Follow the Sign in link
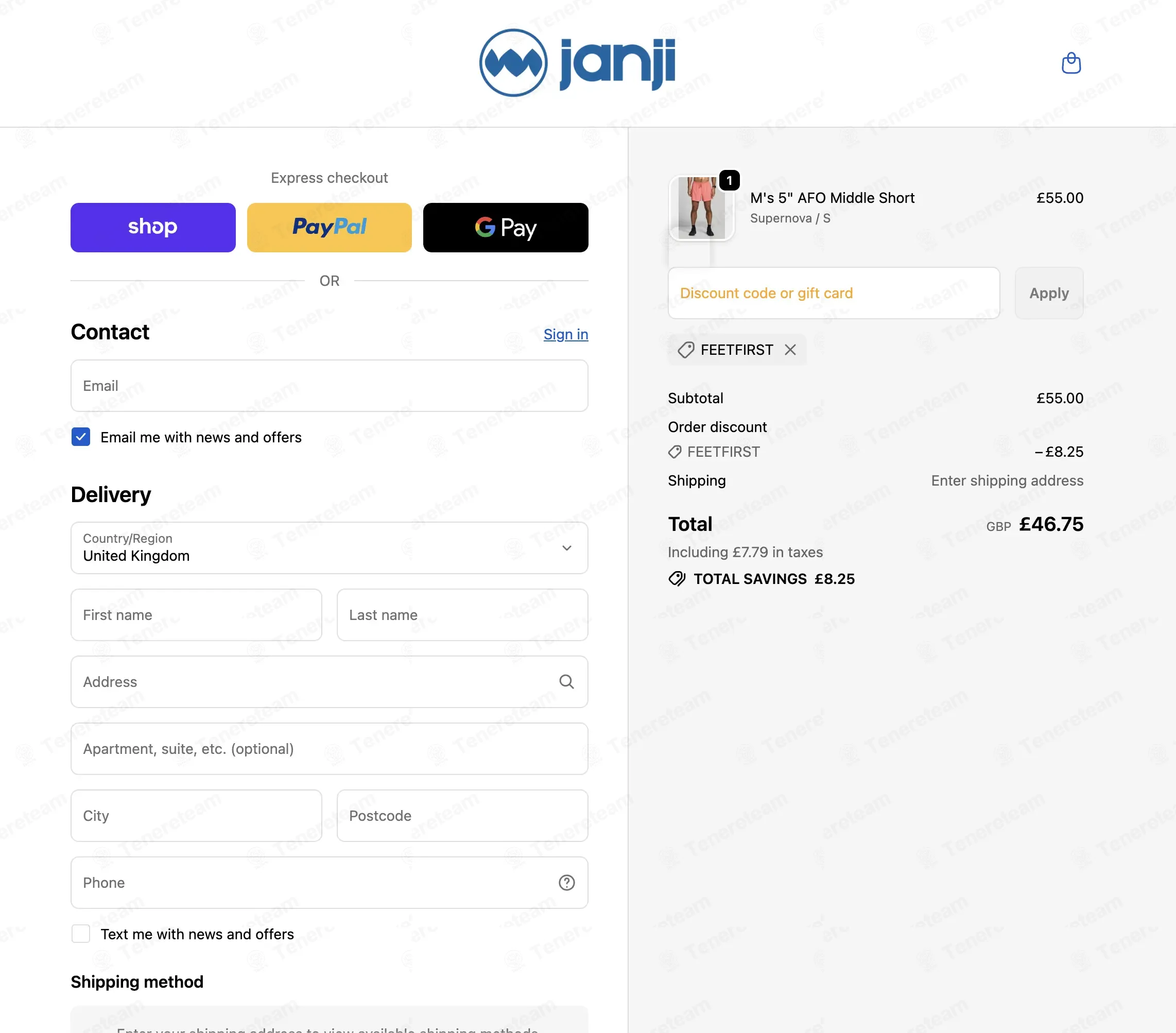The image size is (1176, 1033). tap(565, 334)
